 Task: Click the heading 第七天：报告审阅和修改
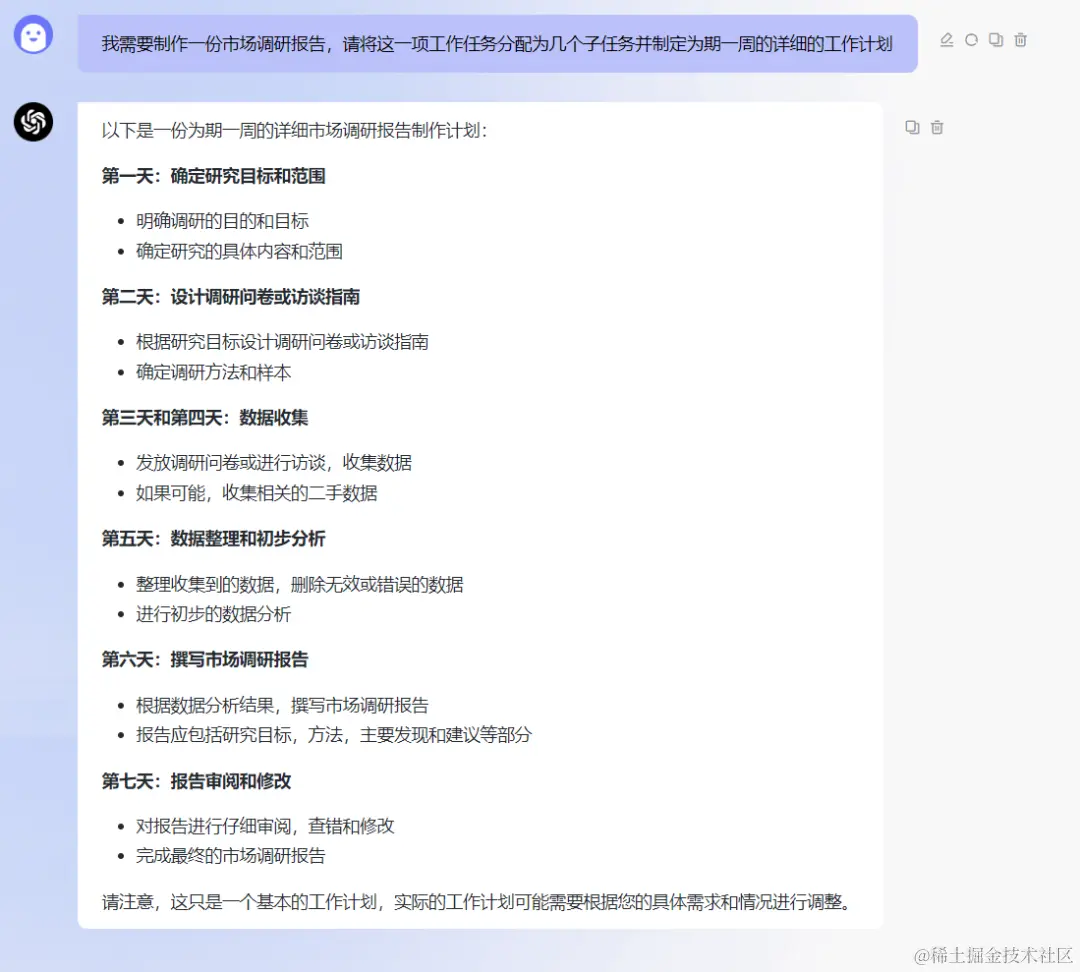pos(195,781)
